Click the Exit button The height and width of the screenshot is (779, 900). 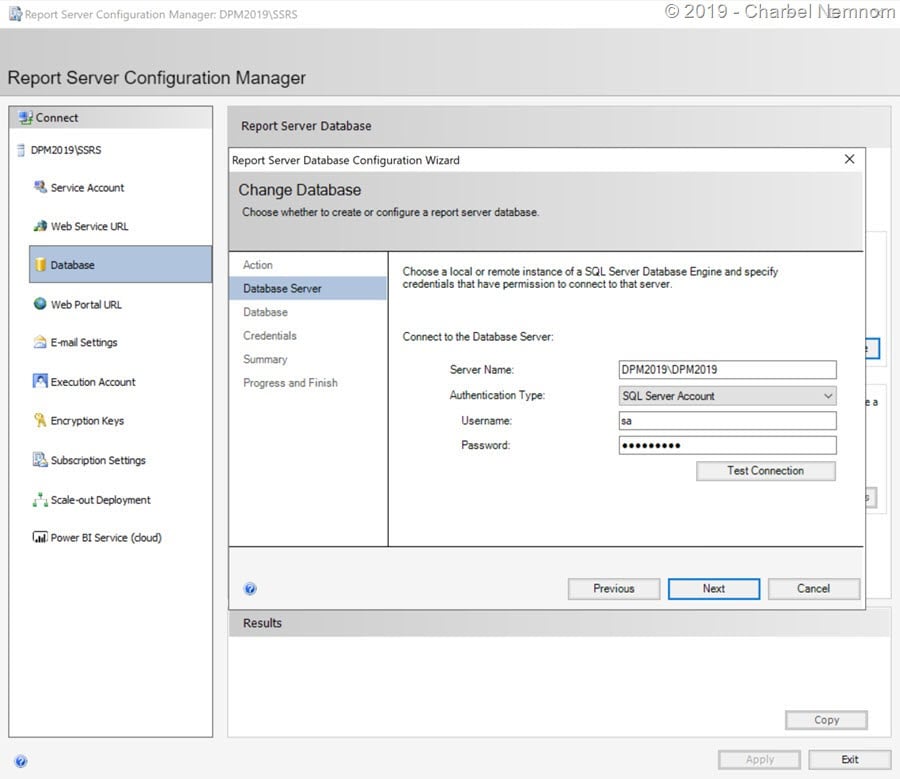[849, 759]
